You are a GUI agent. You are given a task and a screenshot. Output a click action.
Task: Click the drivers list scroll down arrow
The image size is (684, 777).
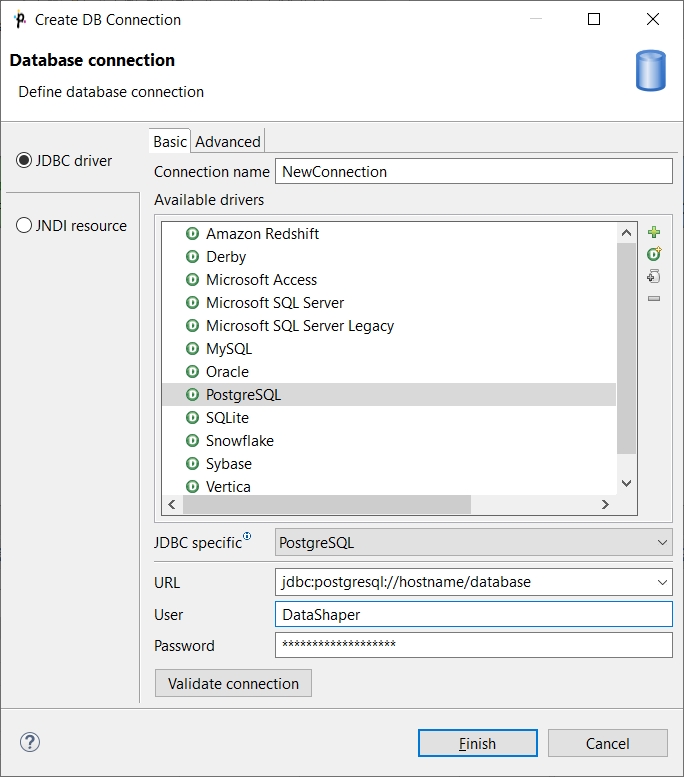(x=627, y=483)
